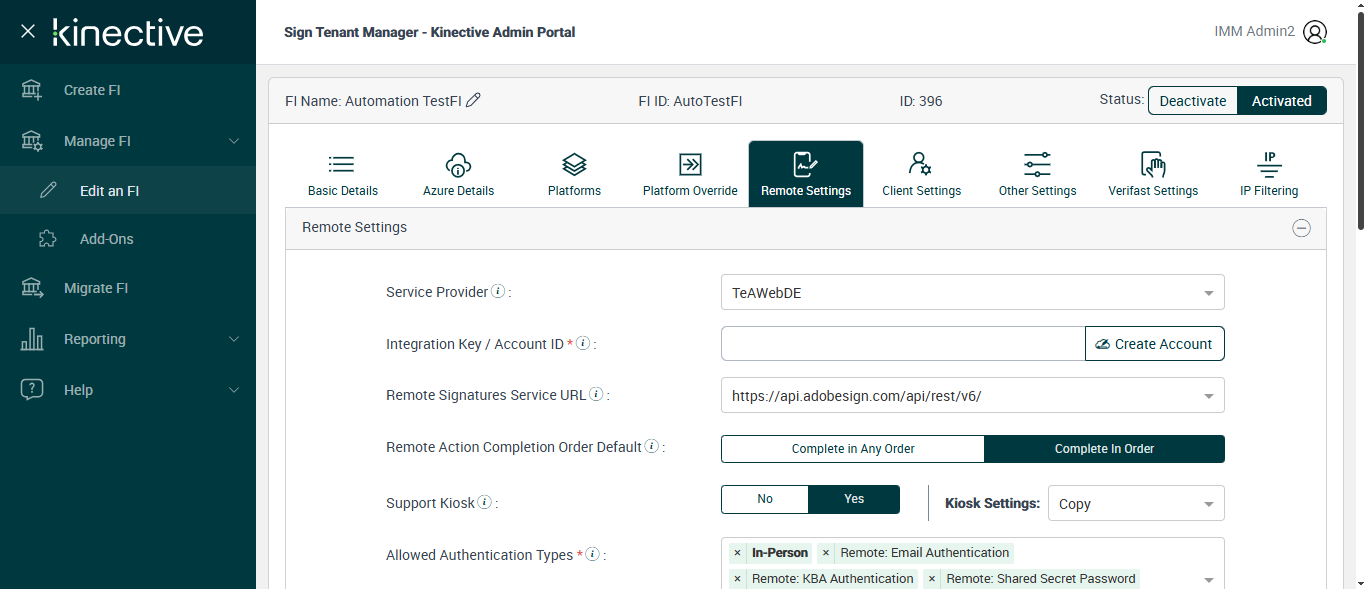The width and height of the screenshot is (1366, 589).
Task: Remove the In-Person authentication tag
Action: coord(737,553)
